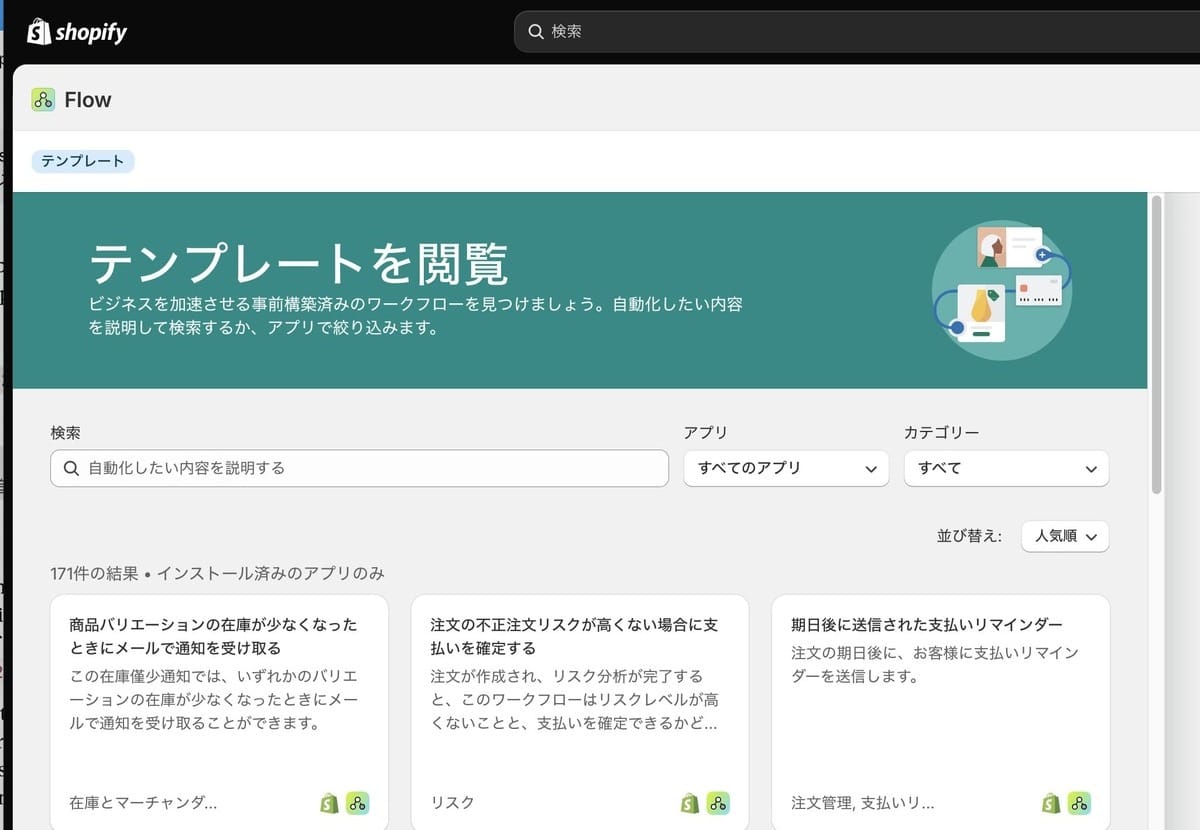Click the 在庫とマーチャンダ... category label
Viewport: 1200px width, 830px height.
tap(143, 802)
